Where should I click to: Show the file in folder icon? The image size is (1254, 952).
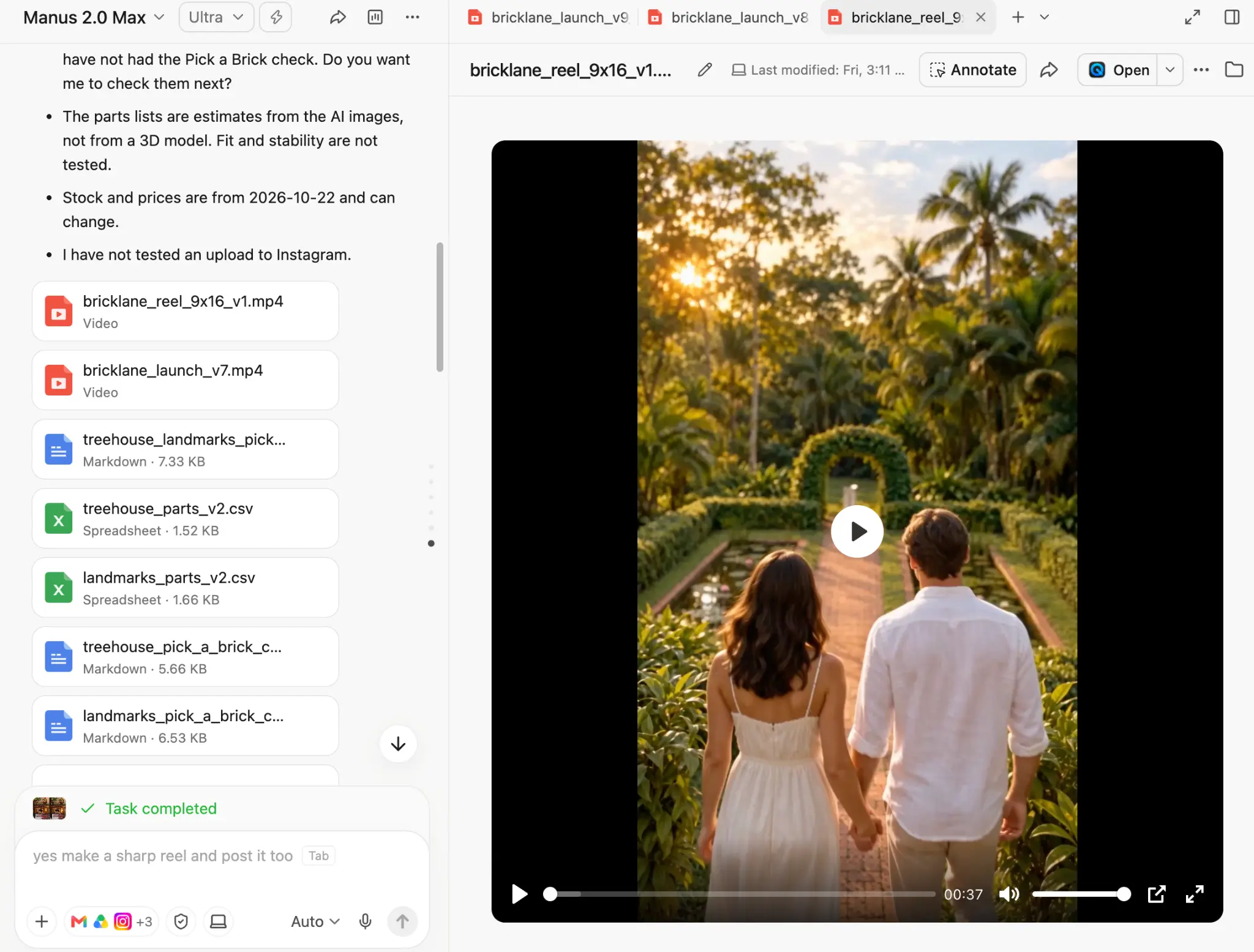(x=1234, y=70)
